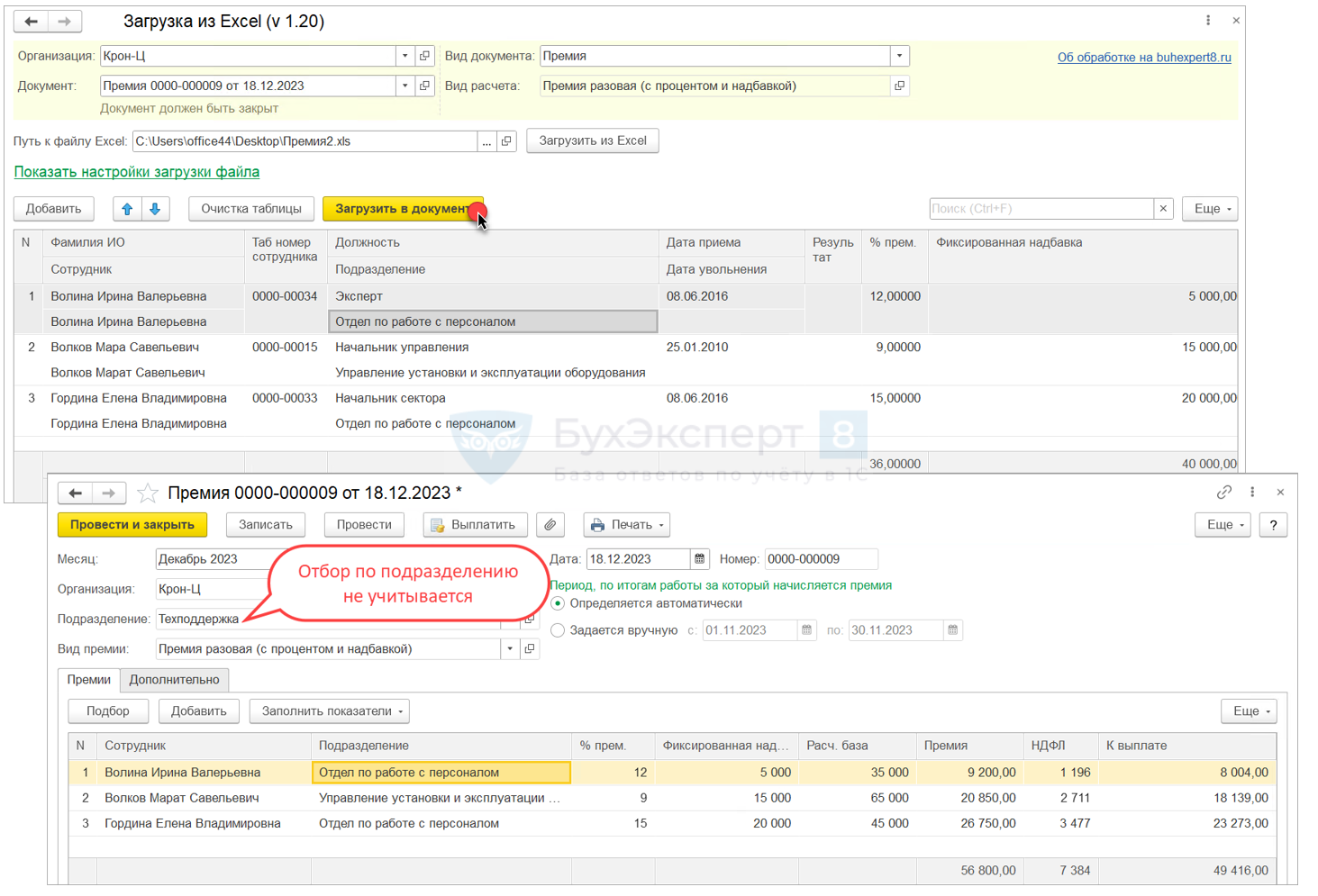This screenshot has width=1318, height=896.
Task: Click the paperclip attachments icon
Action: 550,525
